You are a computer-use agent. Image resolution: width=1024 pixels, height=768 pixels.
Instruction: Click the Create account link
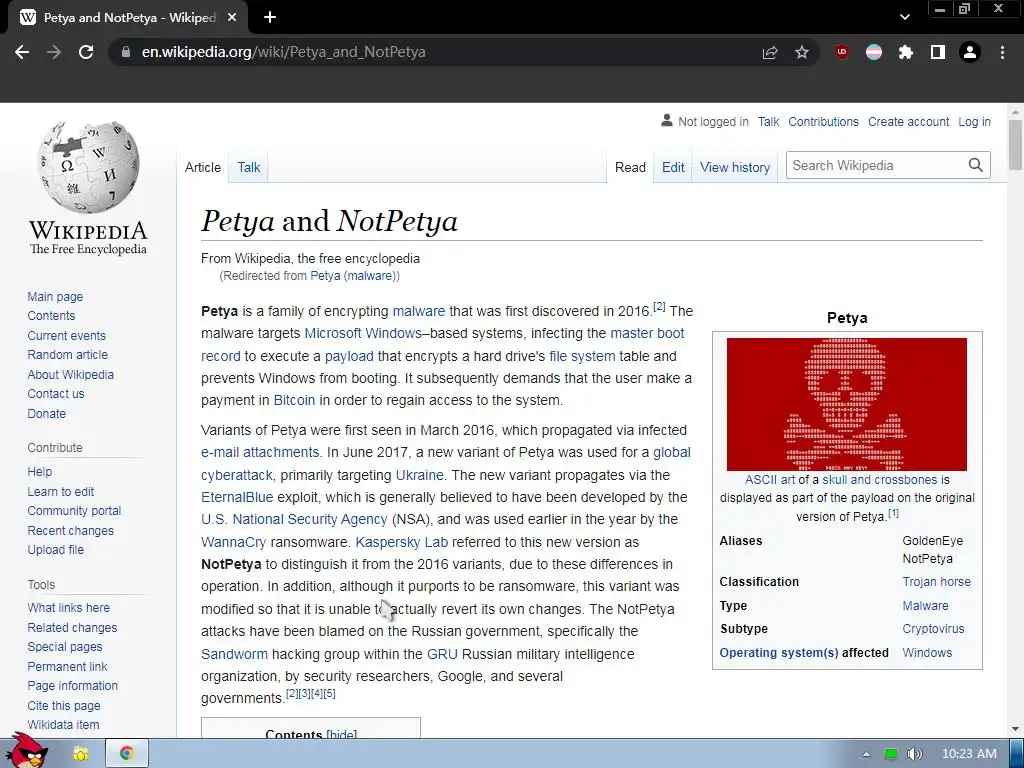pyautogui.click(x=908, y=121)
